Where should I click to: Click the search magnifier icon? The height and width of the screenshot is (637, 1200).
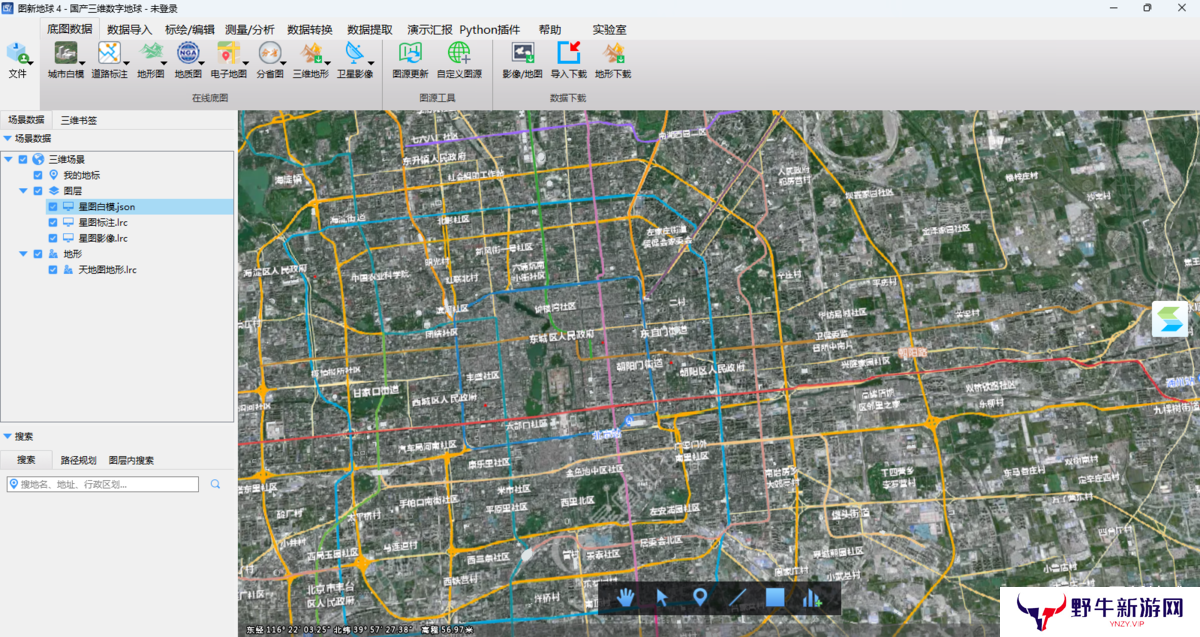click(x=215, y=484)
